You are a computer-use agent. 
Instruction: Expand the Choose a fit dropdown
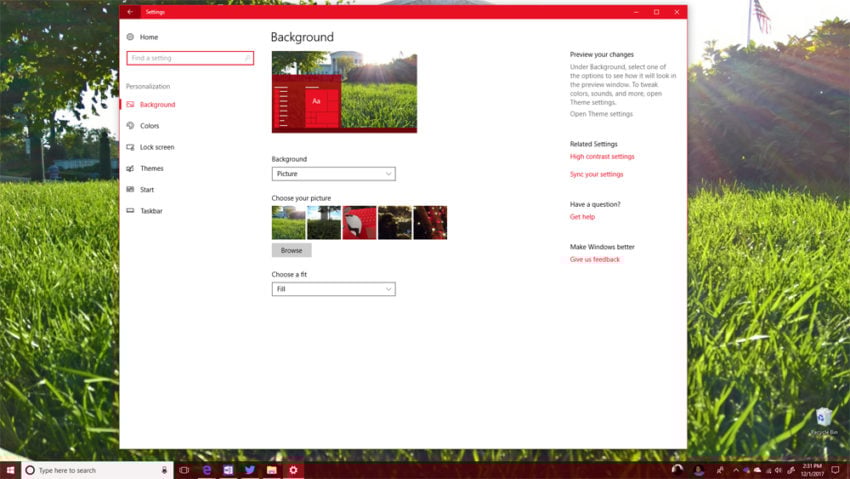(x=333, y=289)
